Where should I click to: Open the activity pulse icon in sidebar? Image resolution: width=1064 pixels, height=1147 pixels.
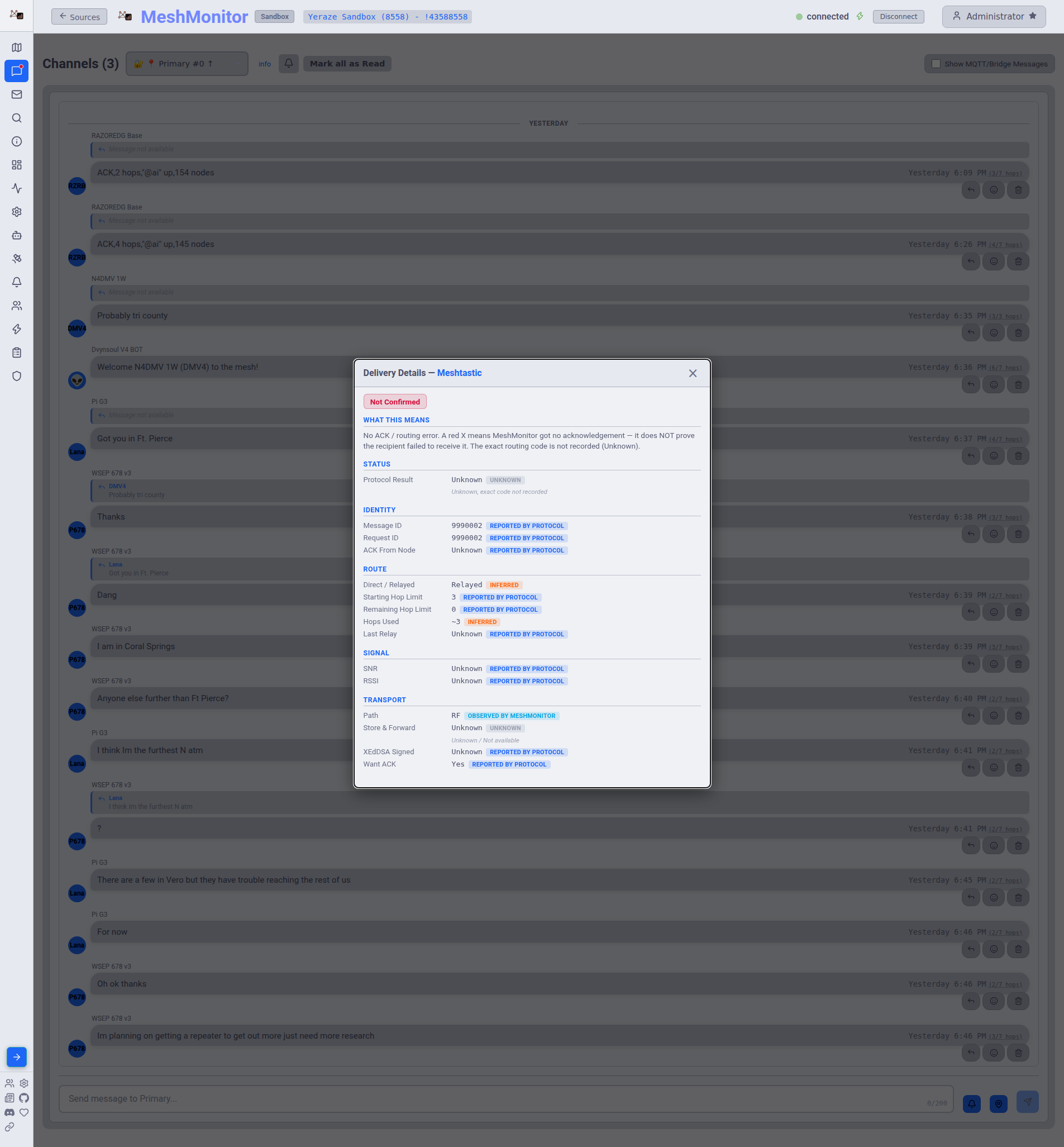(17, 188)
